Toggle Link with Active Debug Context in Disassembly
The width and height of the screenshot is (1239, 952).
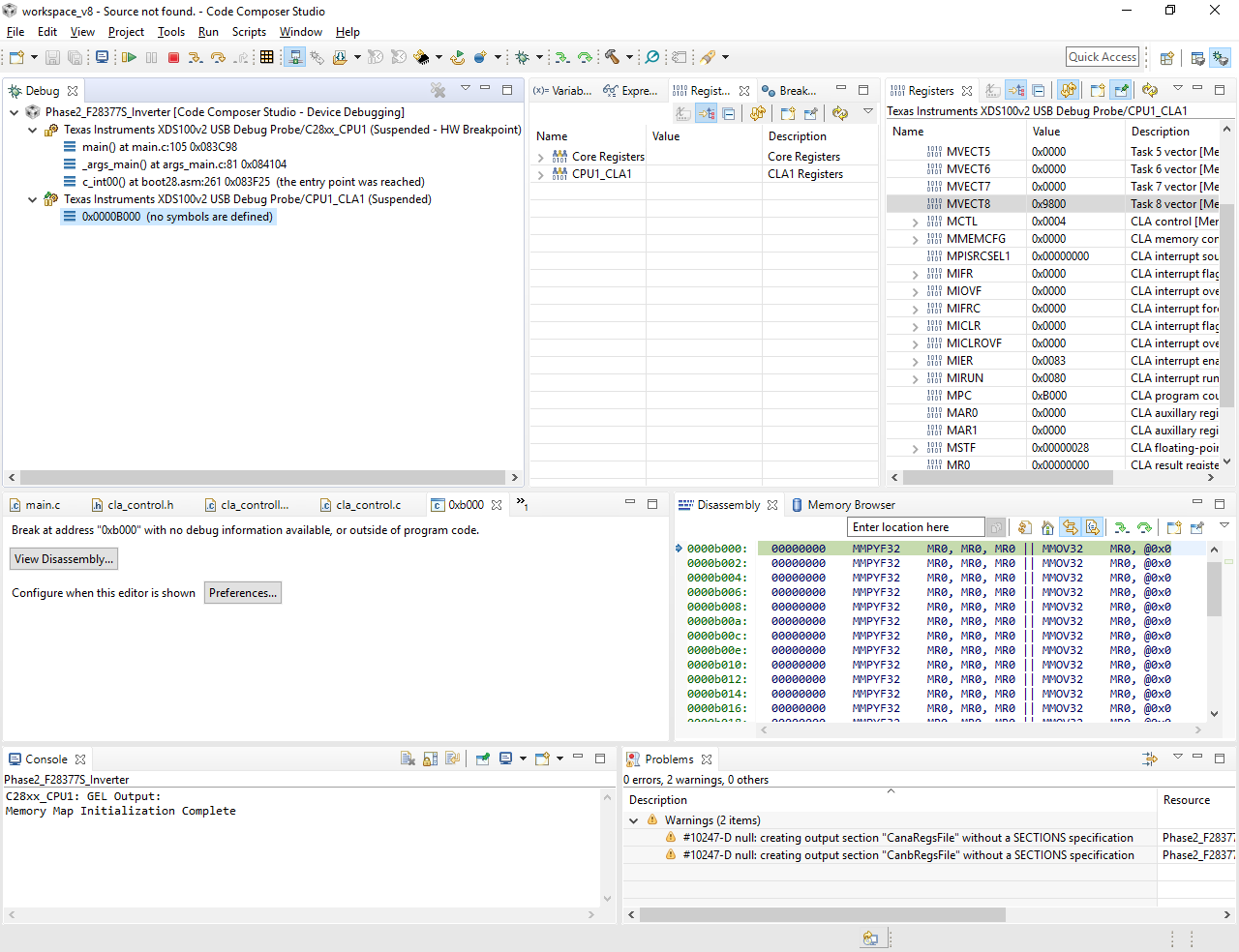(1070, 528)
